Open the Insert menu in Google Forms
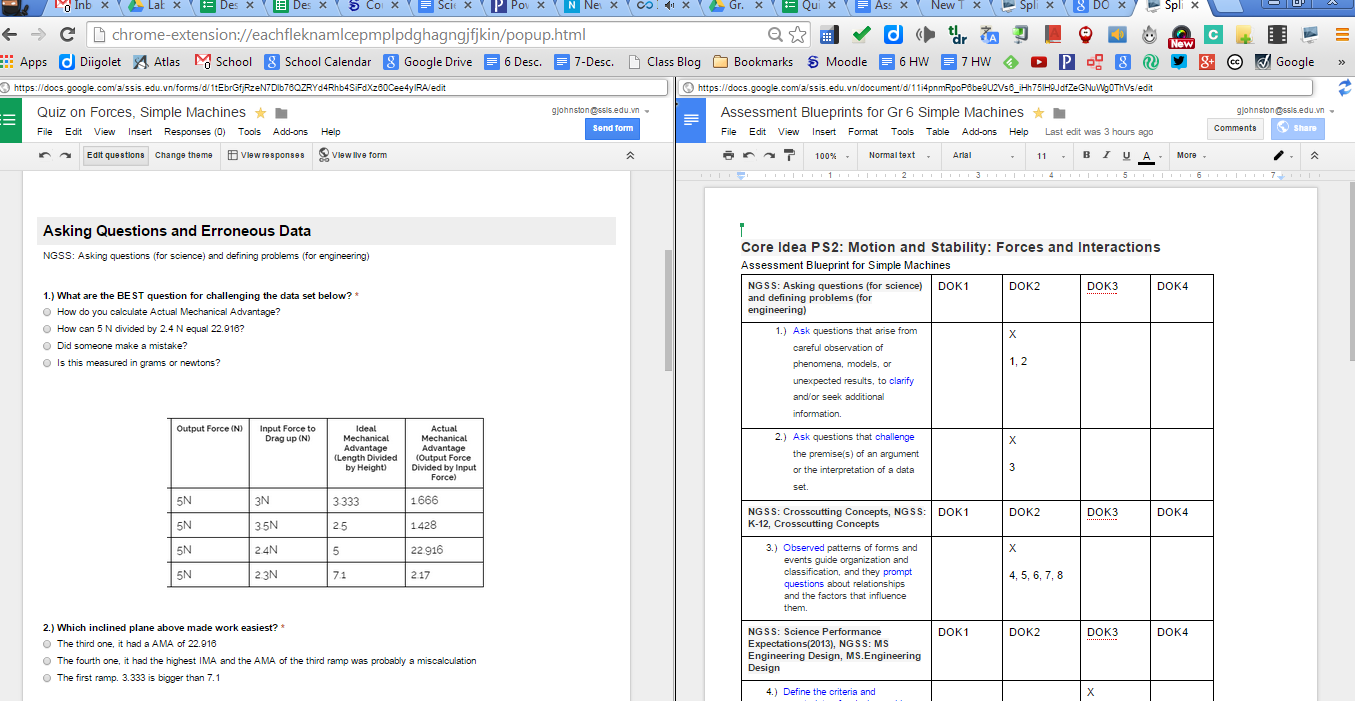This screenshot has height=701, width=1355. (139, 131)
